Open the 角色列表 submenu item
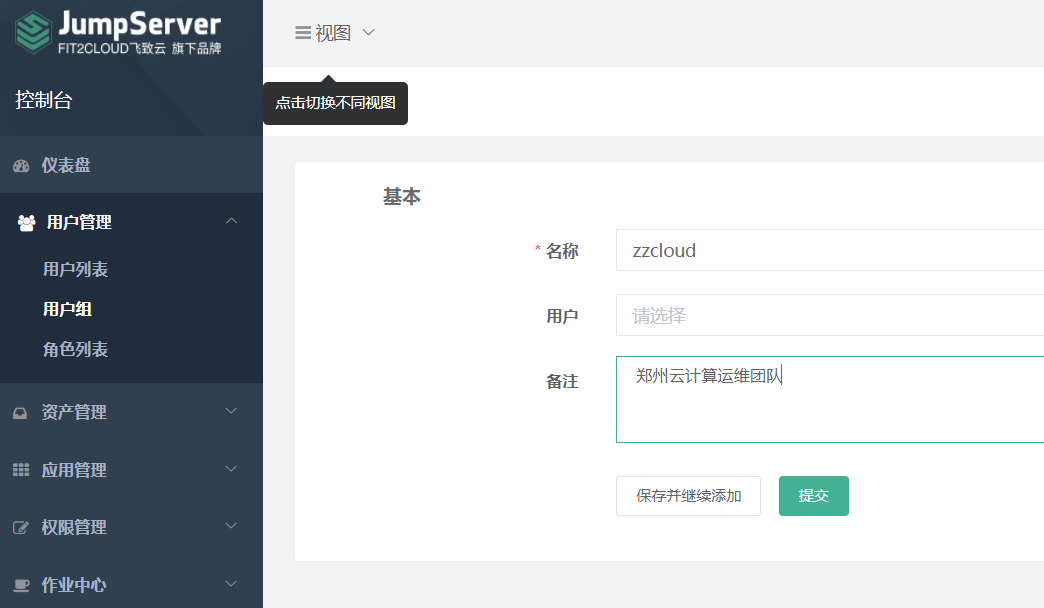The width and height of the screenshot is (1044, 608). 75,350
